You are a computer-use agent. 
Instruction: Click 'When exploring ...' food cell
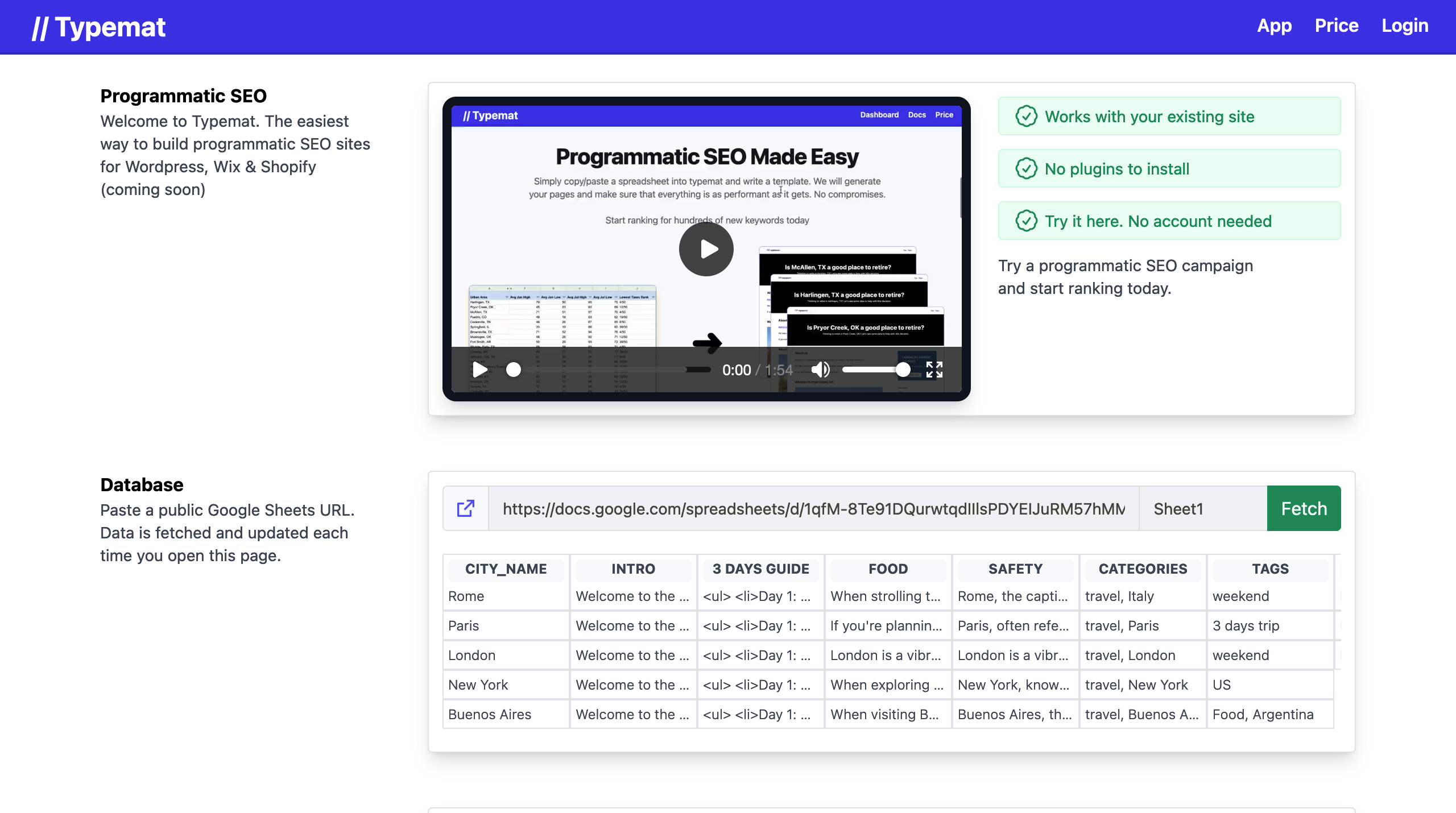[888, 685]
